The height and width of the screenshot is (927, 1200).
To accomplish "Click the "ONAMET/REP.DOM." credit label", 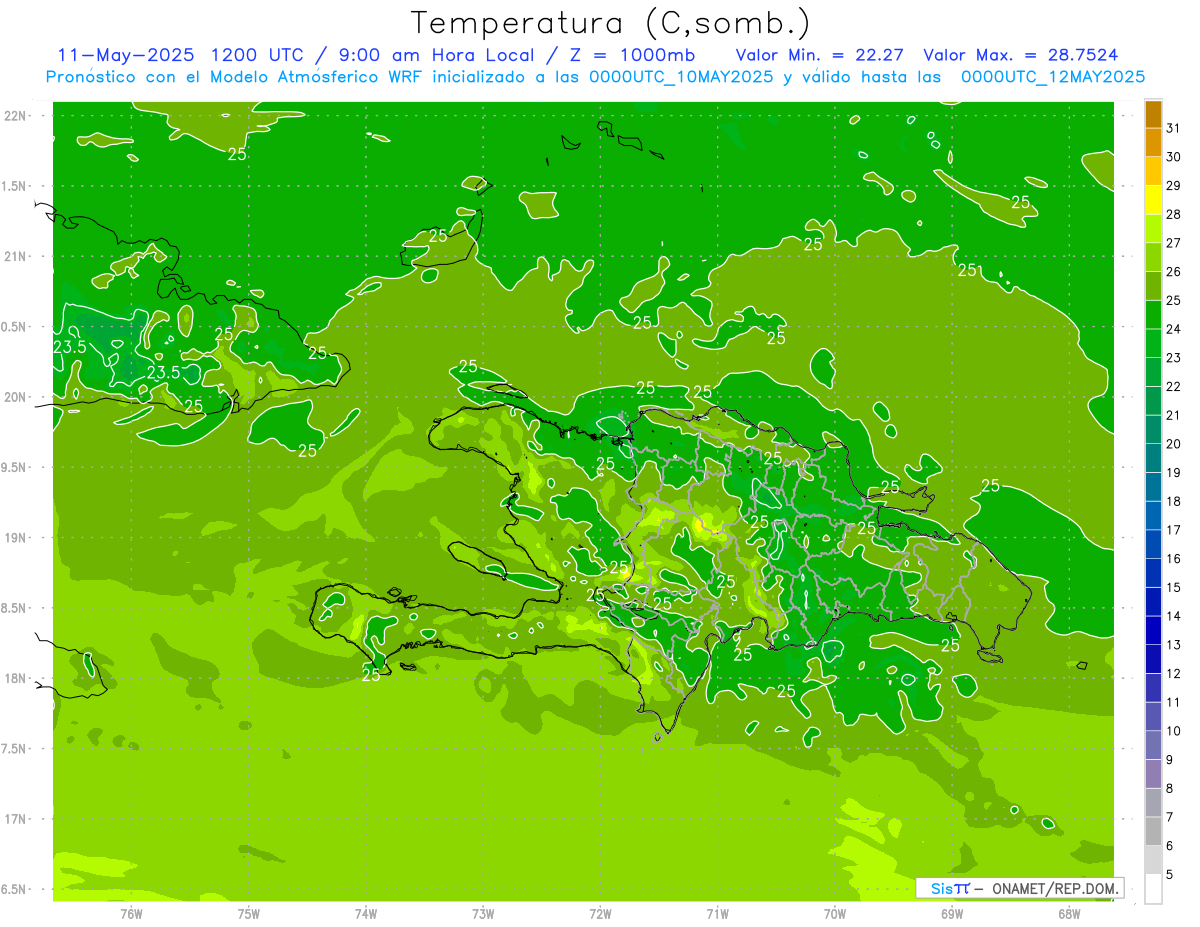I will [1055, 888].
